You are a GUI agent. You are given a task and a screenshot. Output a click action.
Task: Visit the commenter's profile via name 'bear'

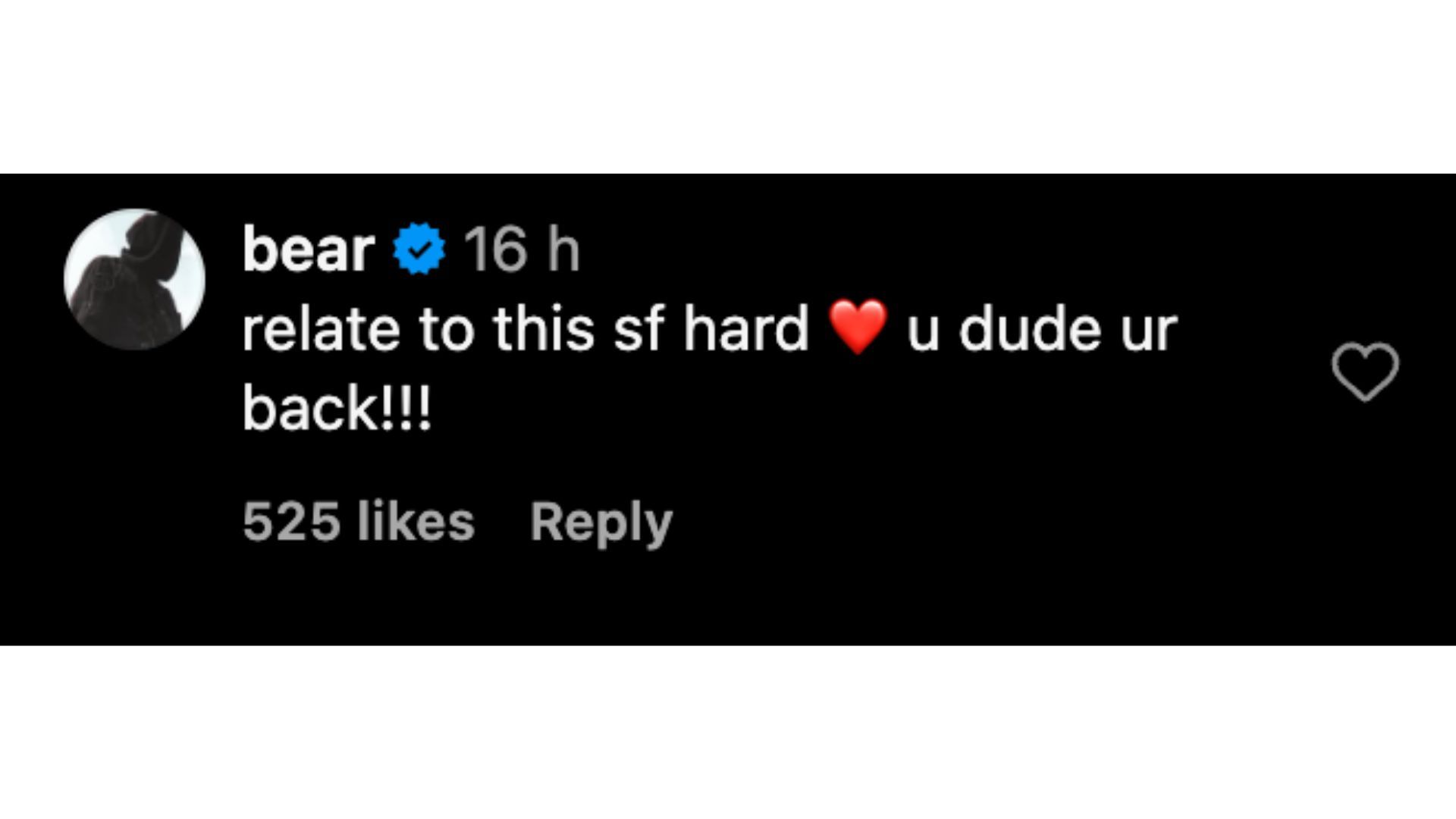pos(309,249)
